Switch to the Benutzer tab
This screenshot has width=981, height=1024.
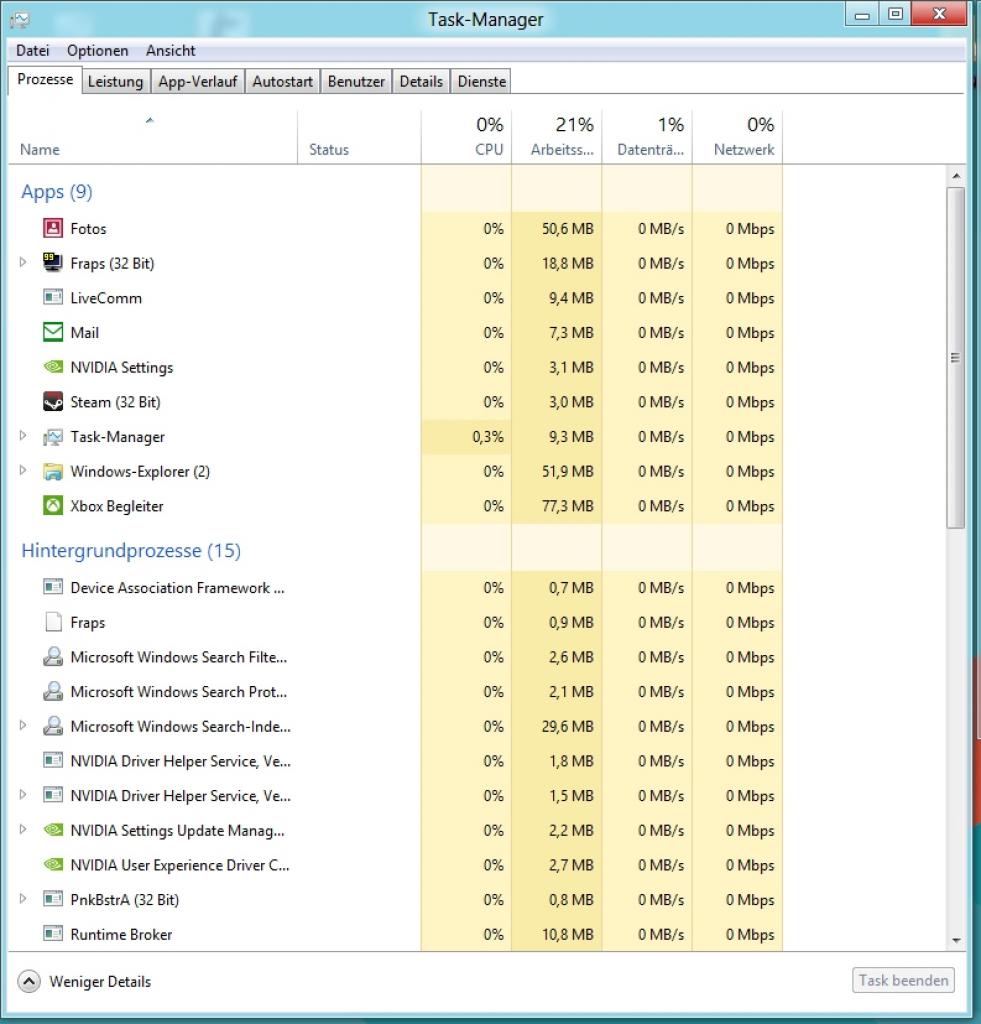356,82
